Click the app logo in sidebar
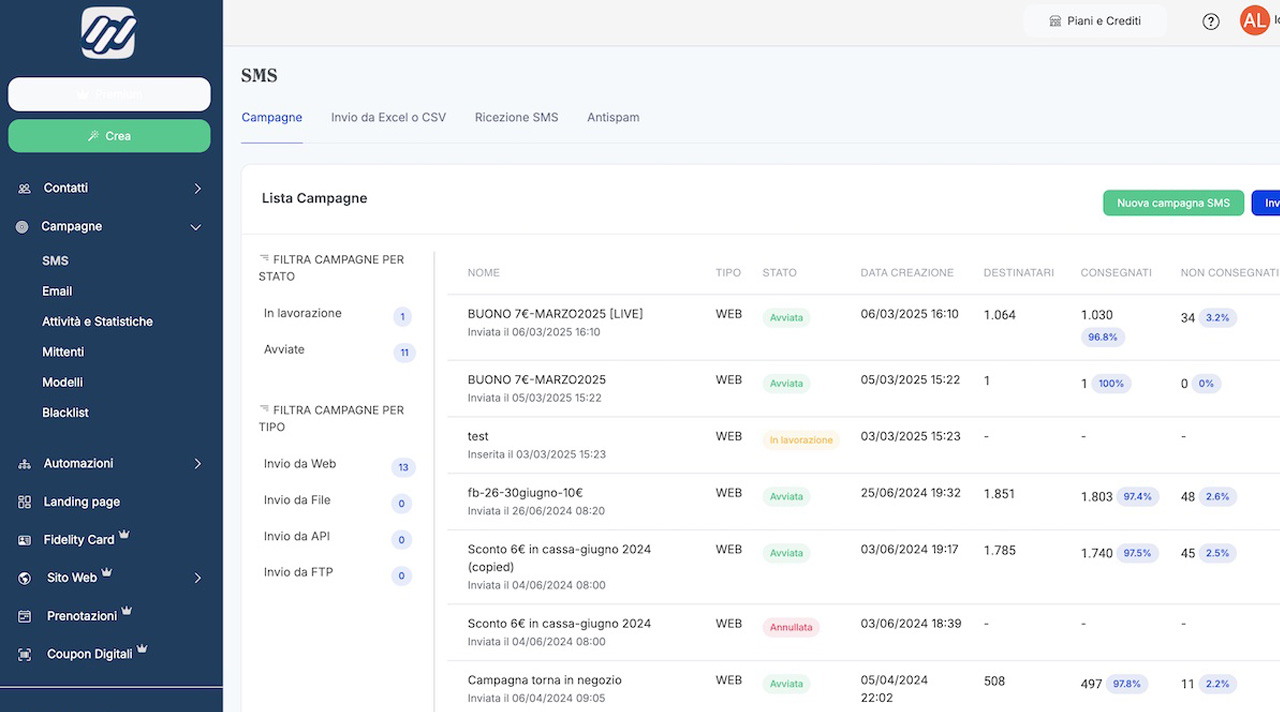This screenshot has width=1280, height=712. pos(108,33)
